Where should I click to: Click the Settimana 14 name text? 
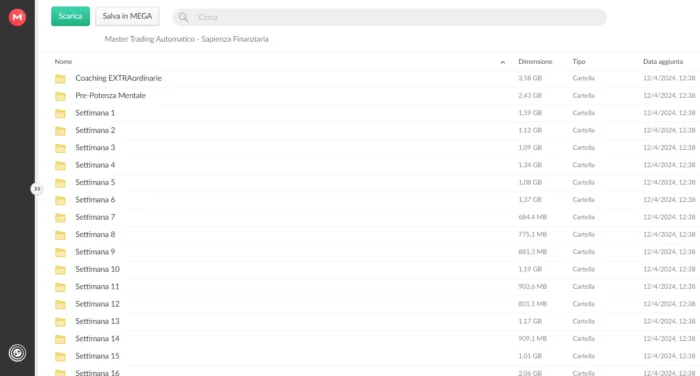(x=97, y=339)
